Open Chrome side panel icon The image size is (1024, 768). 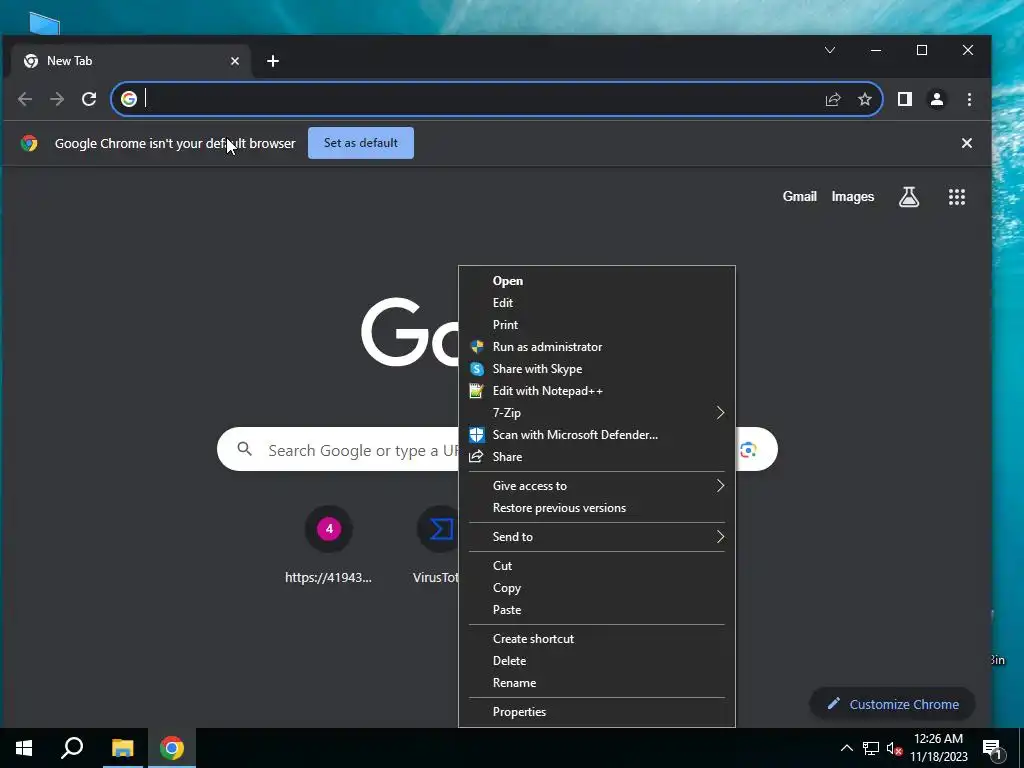click(904, 99)
